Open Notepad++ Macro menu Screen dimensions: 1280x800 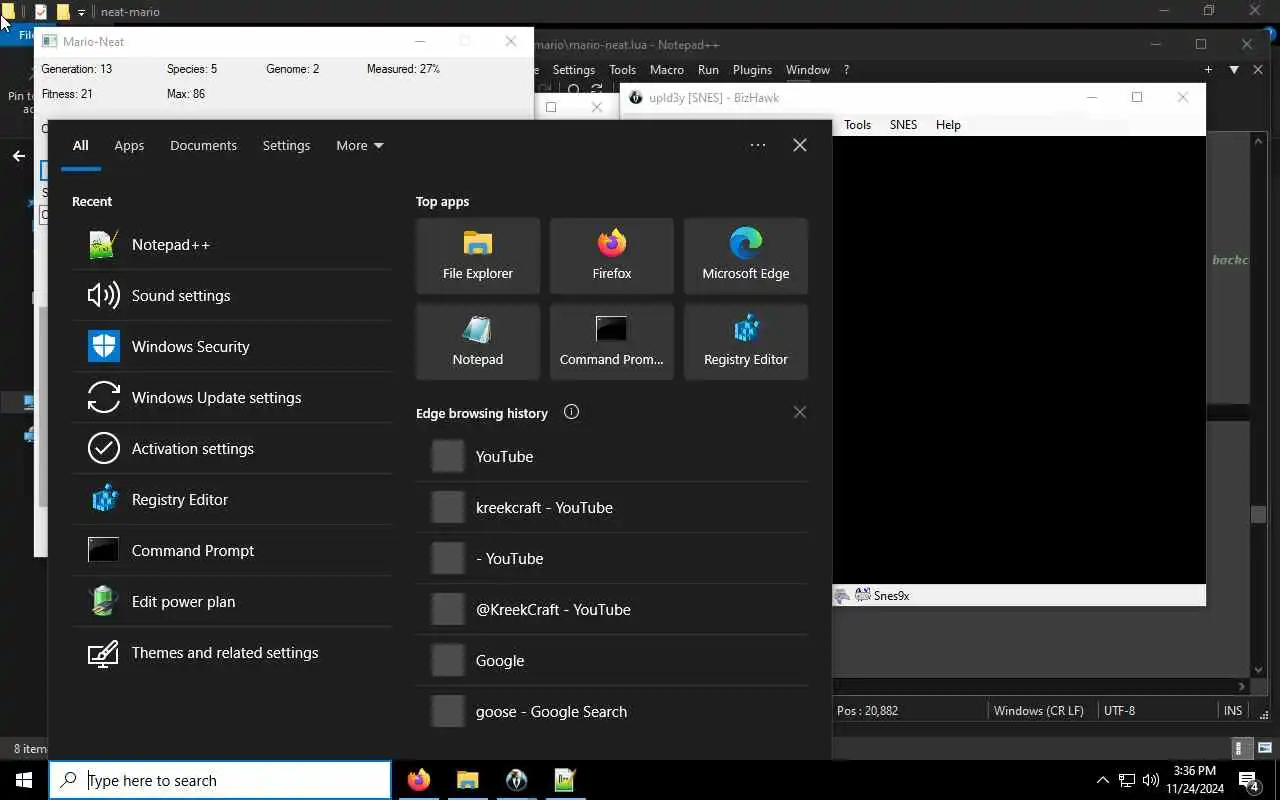tap(667, 70)
